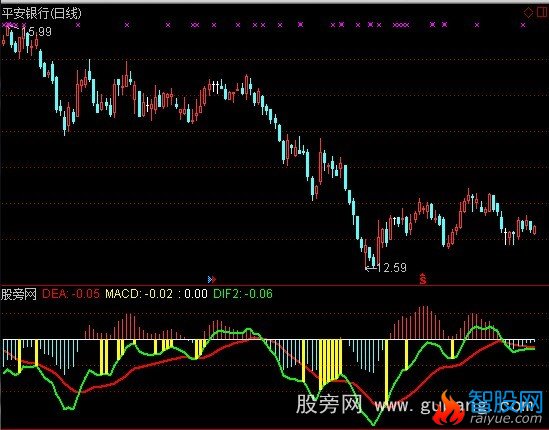This screenshot has width=549, height=430.
Task: Click the 平安银行(日线) chart title
Action: [x=42, y=13]
